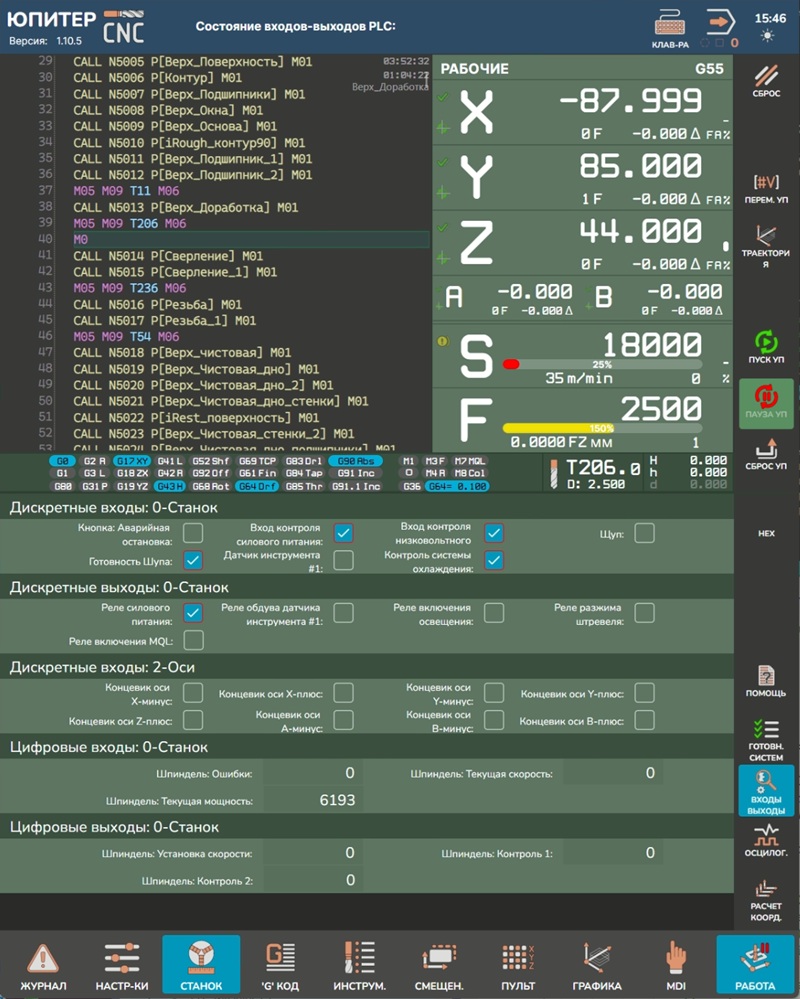Toggle the Щуп input checkbox

(x=644, y=533)
